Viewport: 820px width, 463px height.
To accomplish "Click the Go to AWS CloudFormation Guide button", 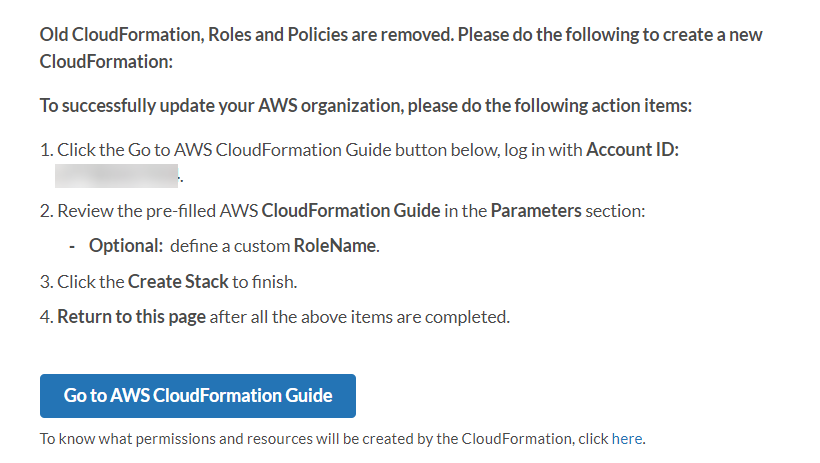I will click(x=198, y=395).
